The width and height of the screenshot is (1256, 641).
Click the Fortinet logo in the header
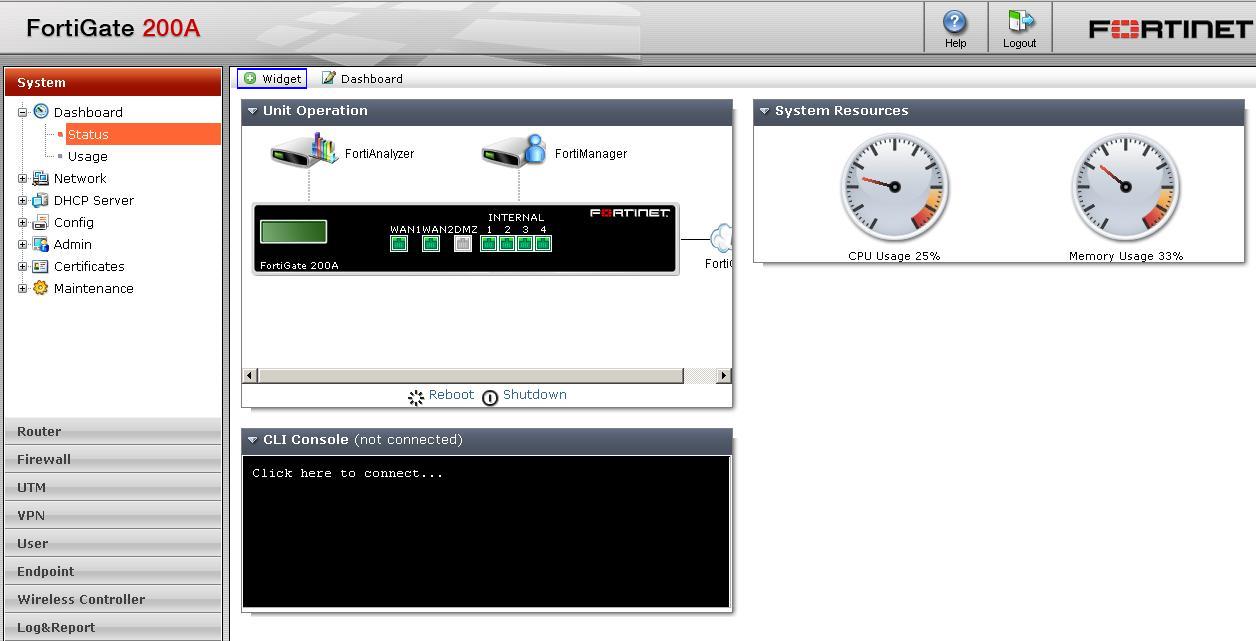point(1169,28)
